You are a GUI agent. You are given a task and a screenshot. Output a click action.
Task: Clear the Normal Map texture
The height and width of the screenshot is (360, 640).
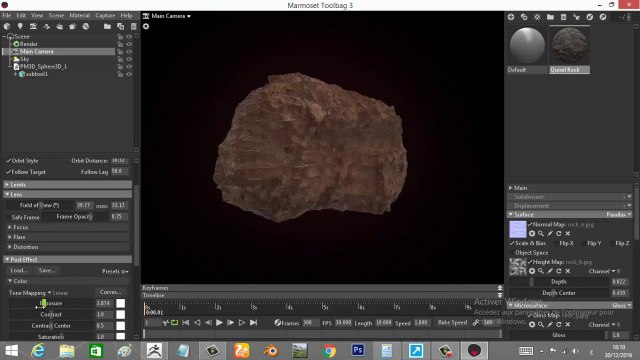point(568,233)
